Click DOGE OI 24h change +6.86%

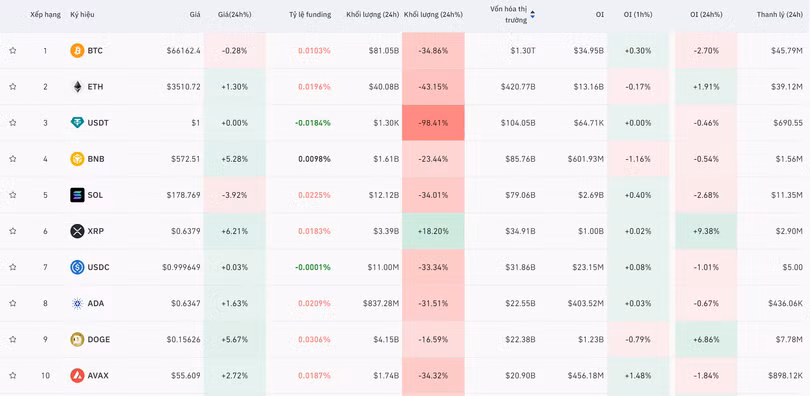pyautogui.click(x=706, y=340)
